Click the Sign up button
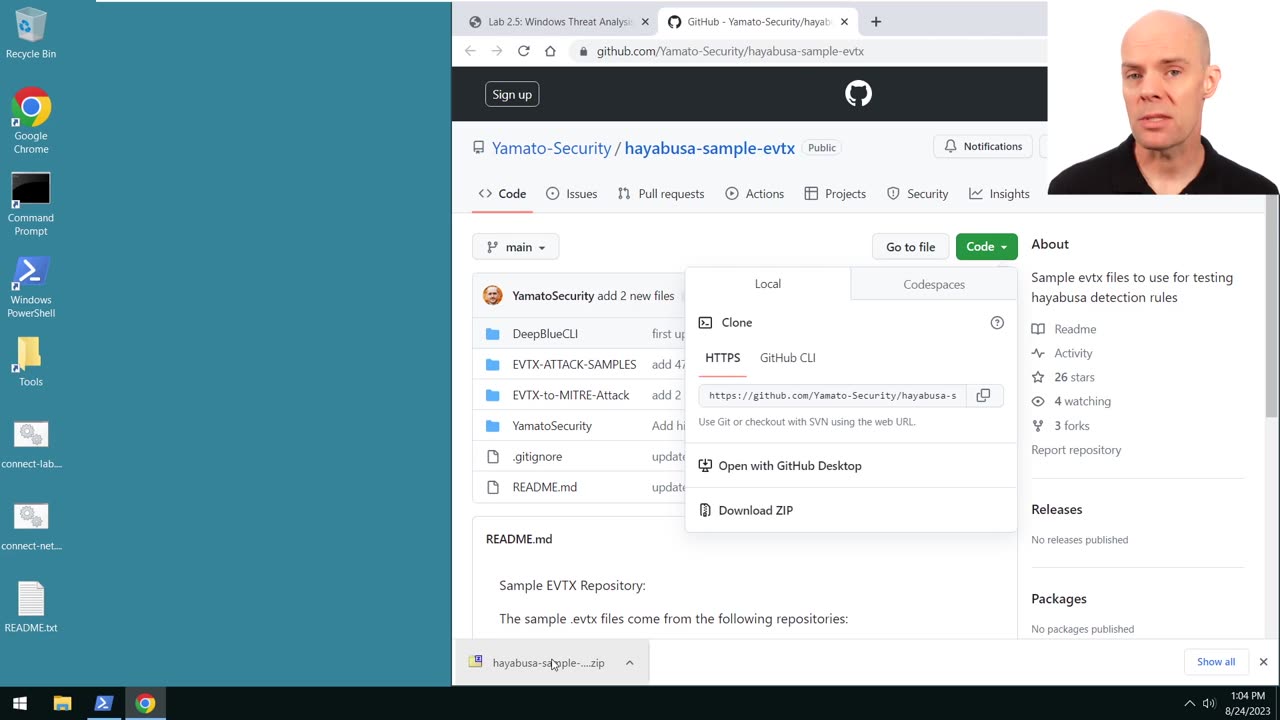Viewport: 1280px width, 720px height. tap(512, 95)
